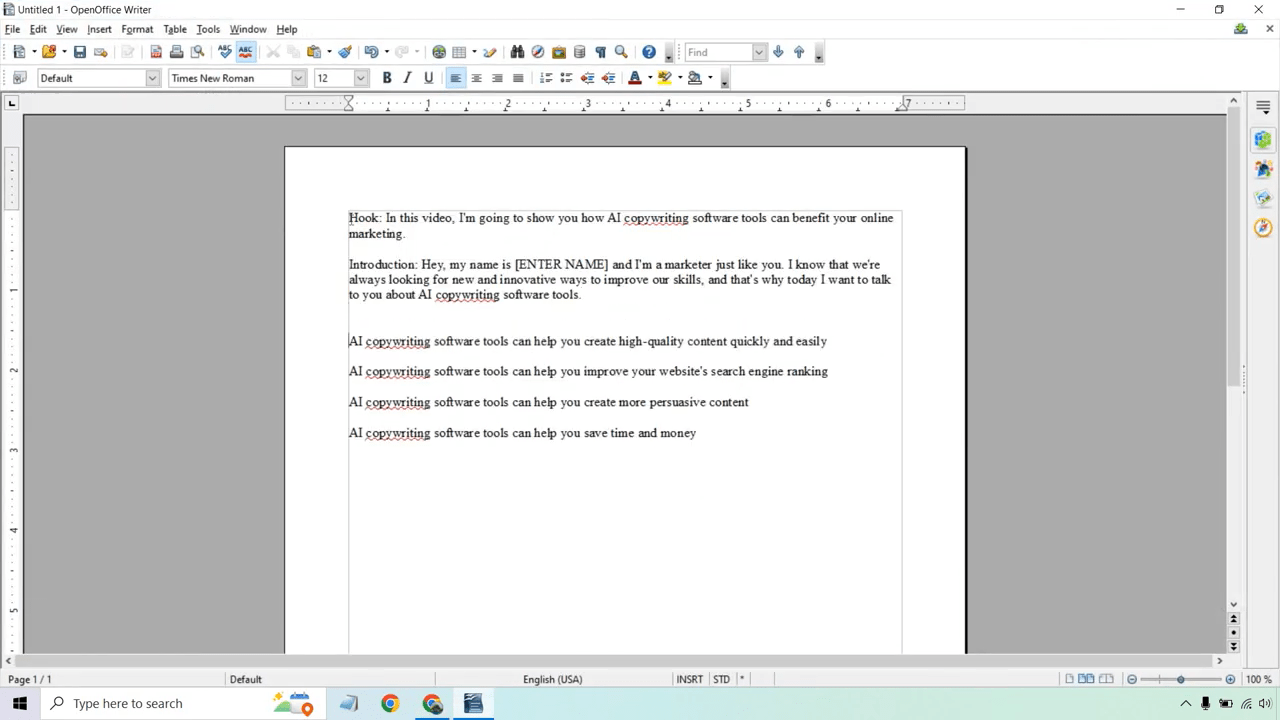Open the font size dropdown
This screenshot has width=1280, height=720.
tap(361, 78)
